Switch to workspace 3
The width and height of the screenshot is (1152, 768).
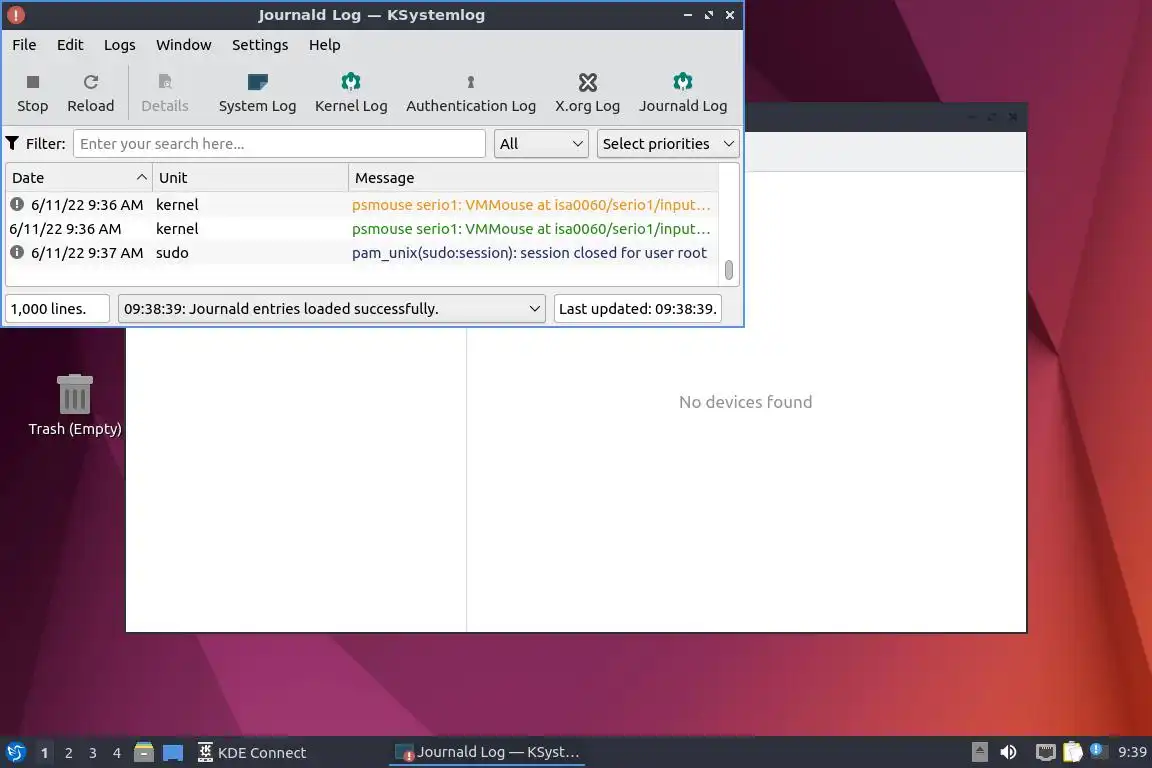93,753
